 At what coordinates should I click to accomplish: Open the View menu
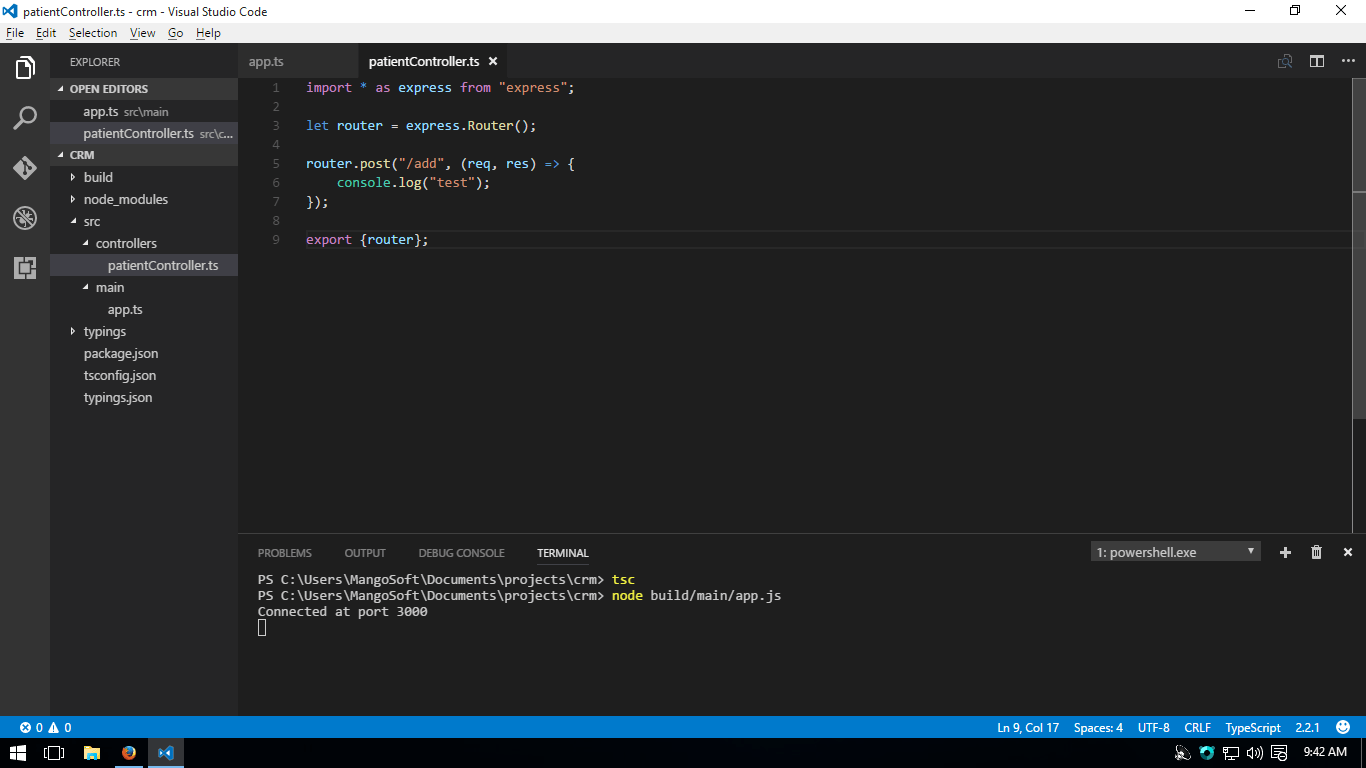click(143, 33)
